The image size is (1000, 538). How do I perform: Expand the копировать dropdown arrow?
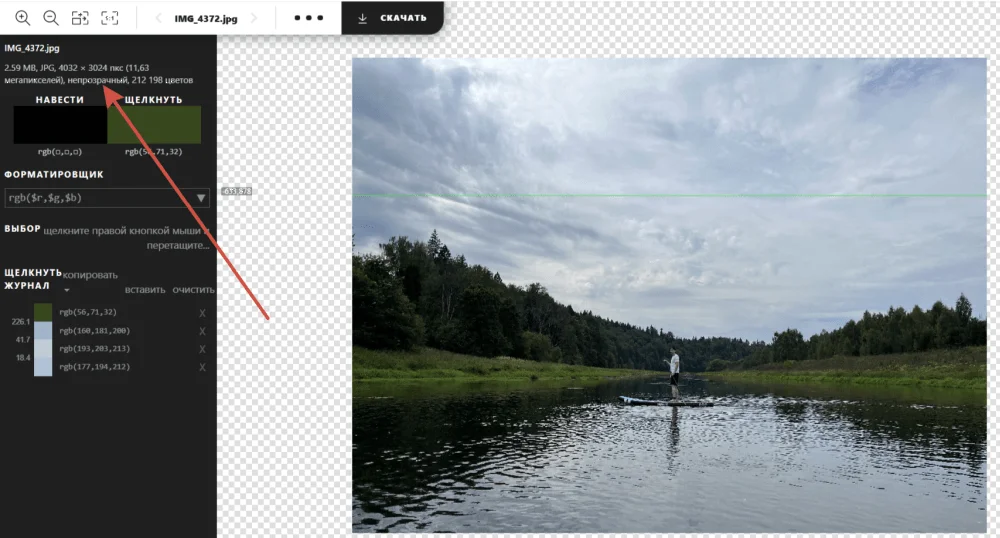click(67, 290)
